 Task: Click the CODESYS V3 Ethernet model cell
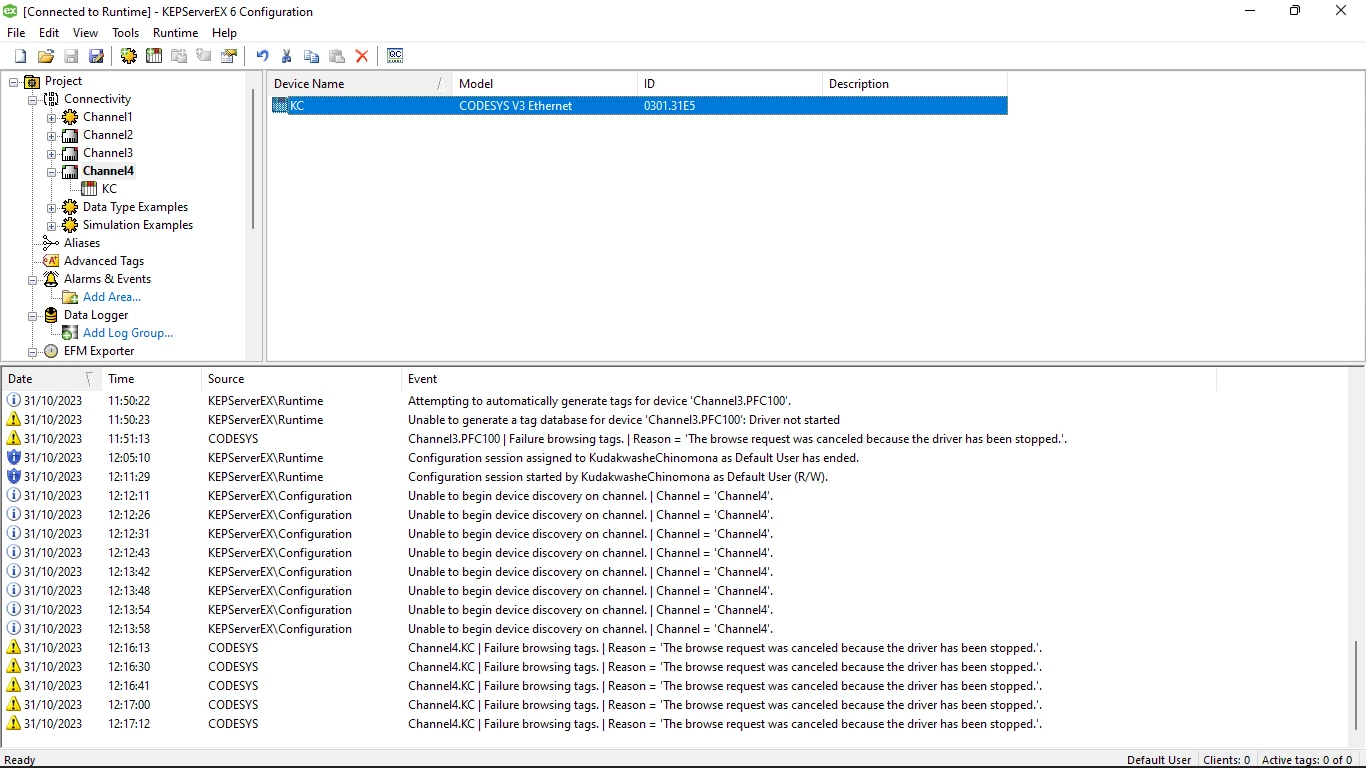[515, 106]
